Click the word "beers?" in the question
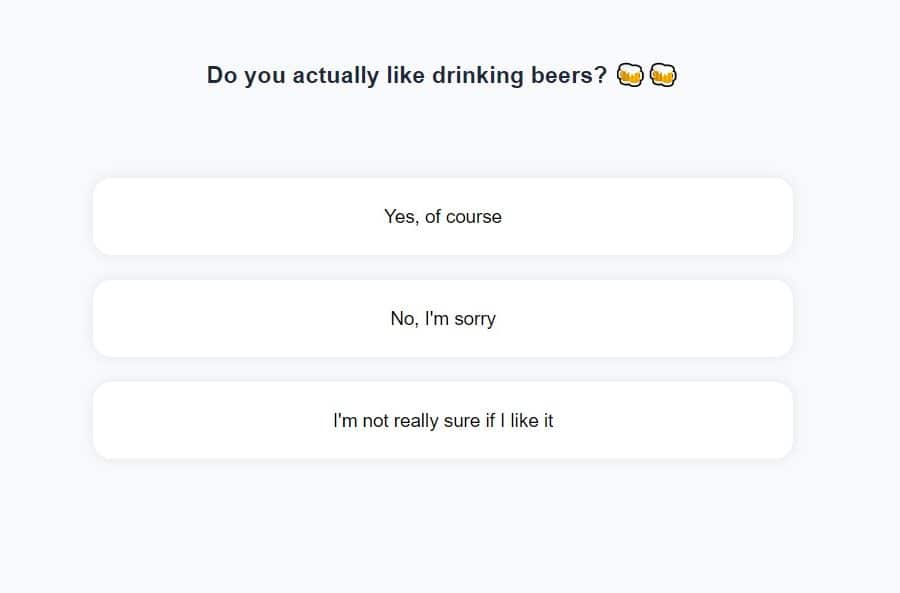The height and width of the screenshot is (593, 900). [567, 76]
